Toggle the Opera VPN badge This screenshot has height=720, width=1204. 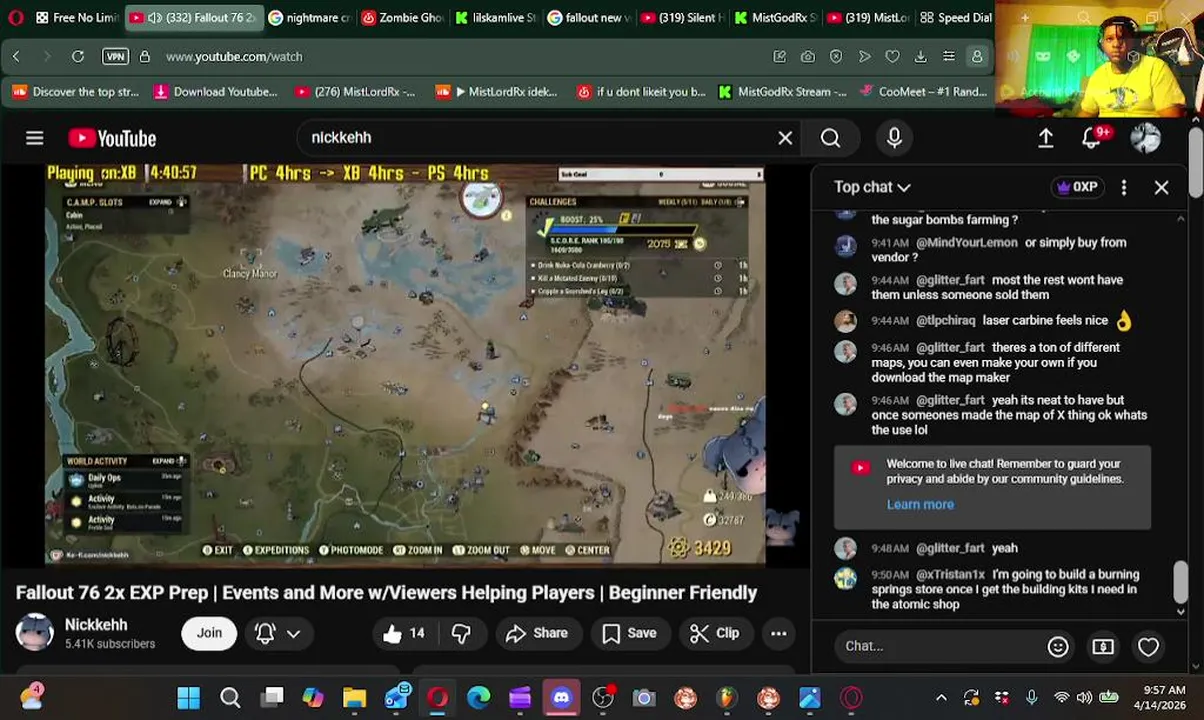click(x=115, y=57)
